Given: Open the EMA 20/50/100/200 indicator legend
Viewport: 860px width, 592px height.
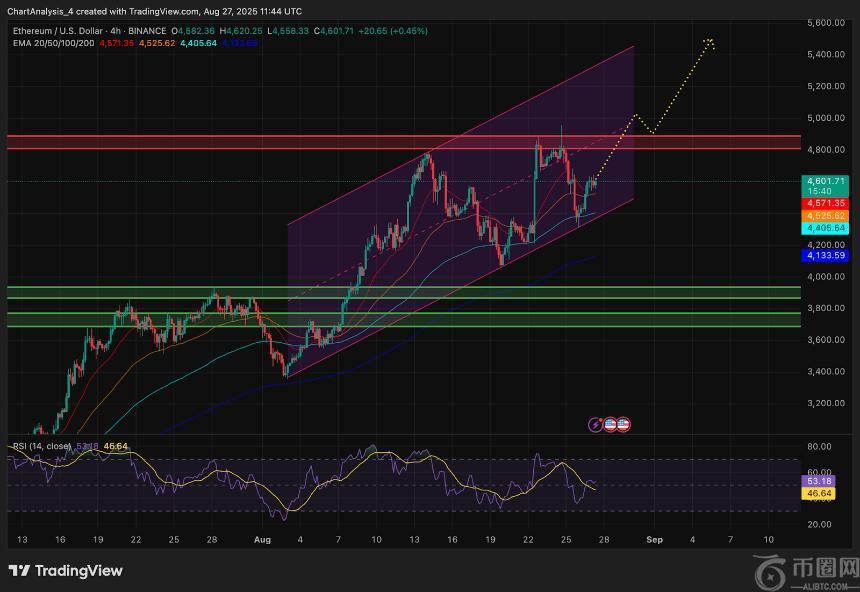Looking at the screenshot, I should [51, 44].
